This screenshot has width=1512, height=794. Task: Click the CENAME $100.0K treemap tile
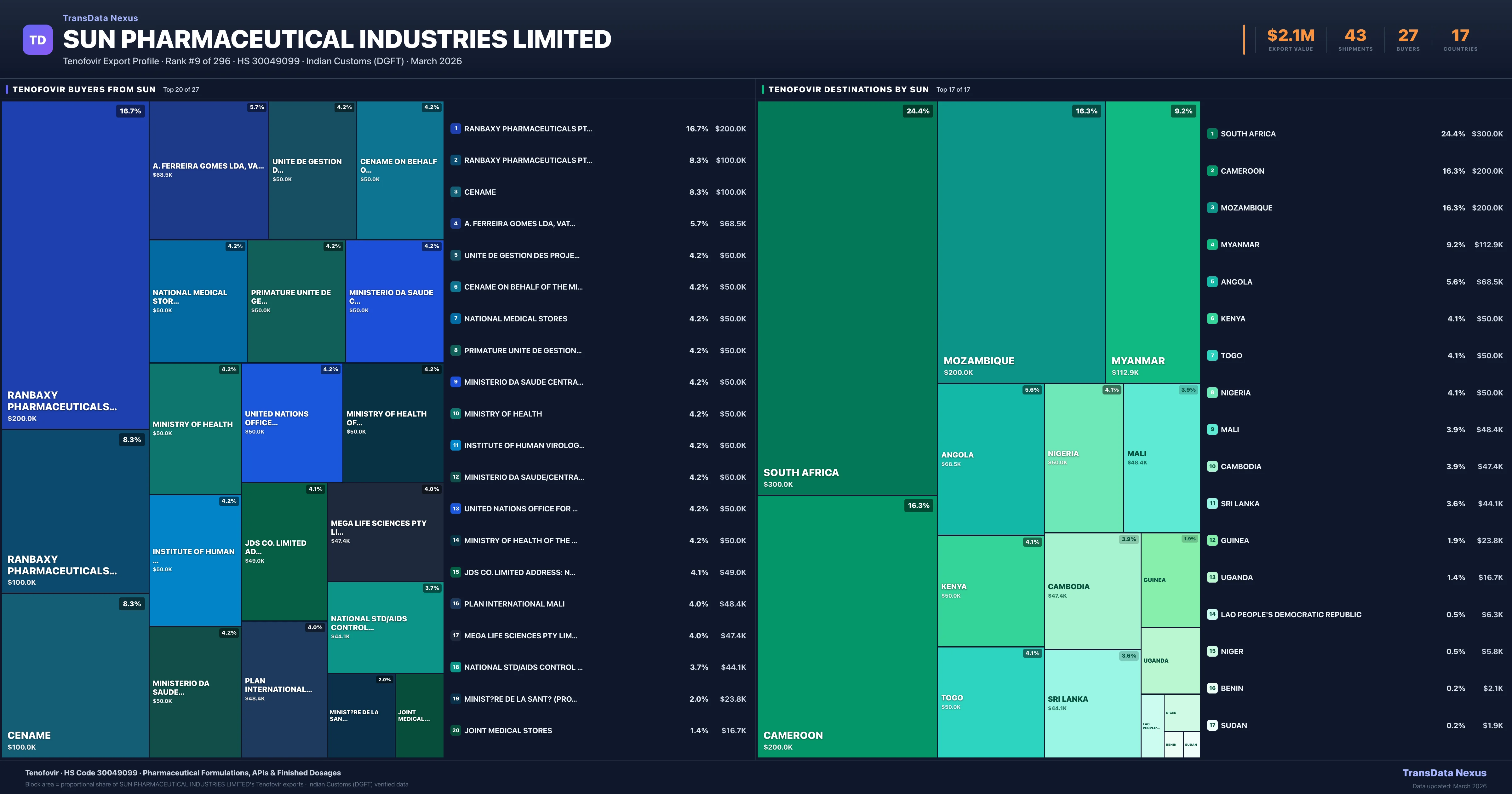coord(75,675)
